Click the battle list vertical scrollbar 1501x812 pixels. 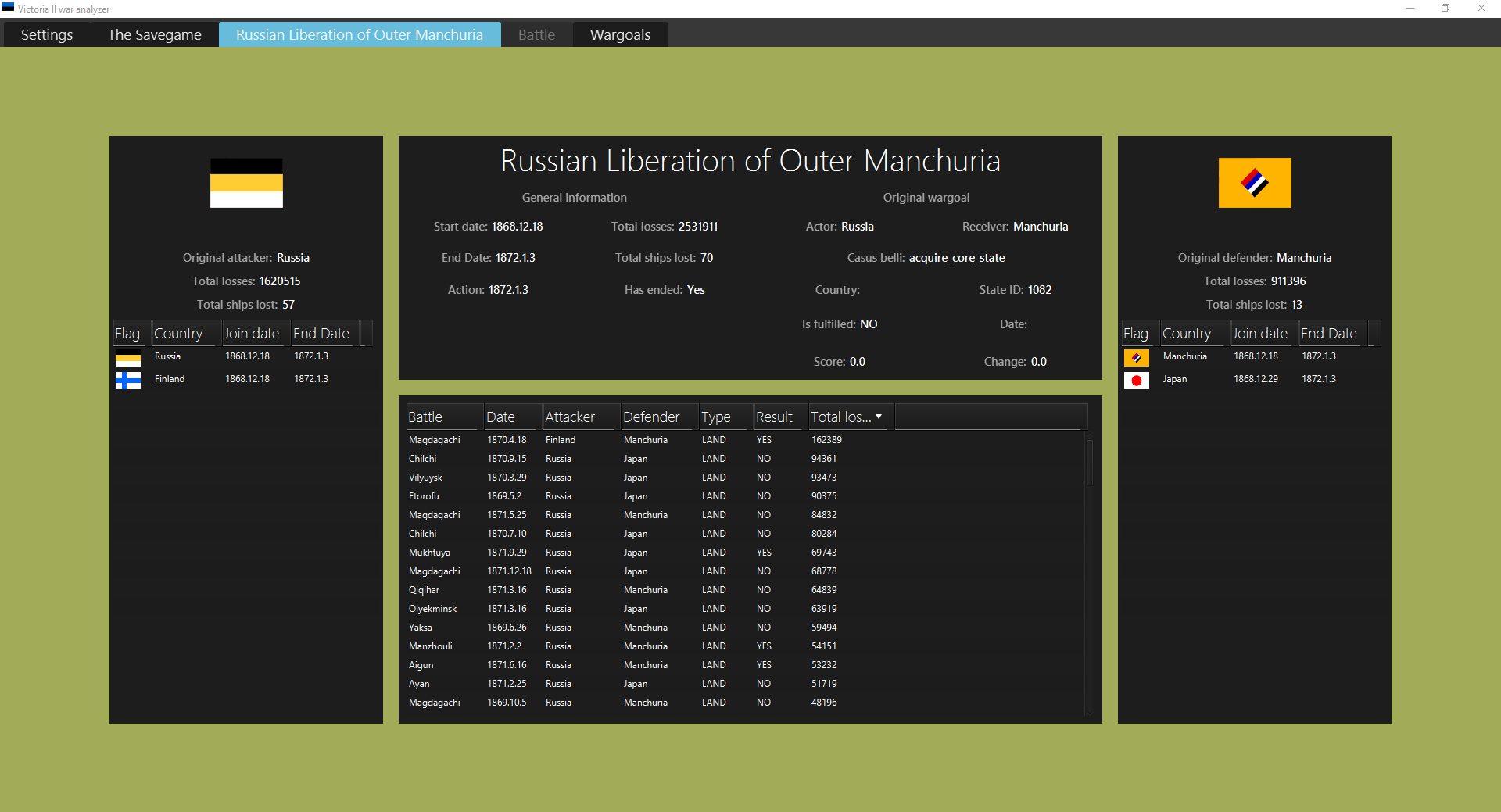[1089, 463]
